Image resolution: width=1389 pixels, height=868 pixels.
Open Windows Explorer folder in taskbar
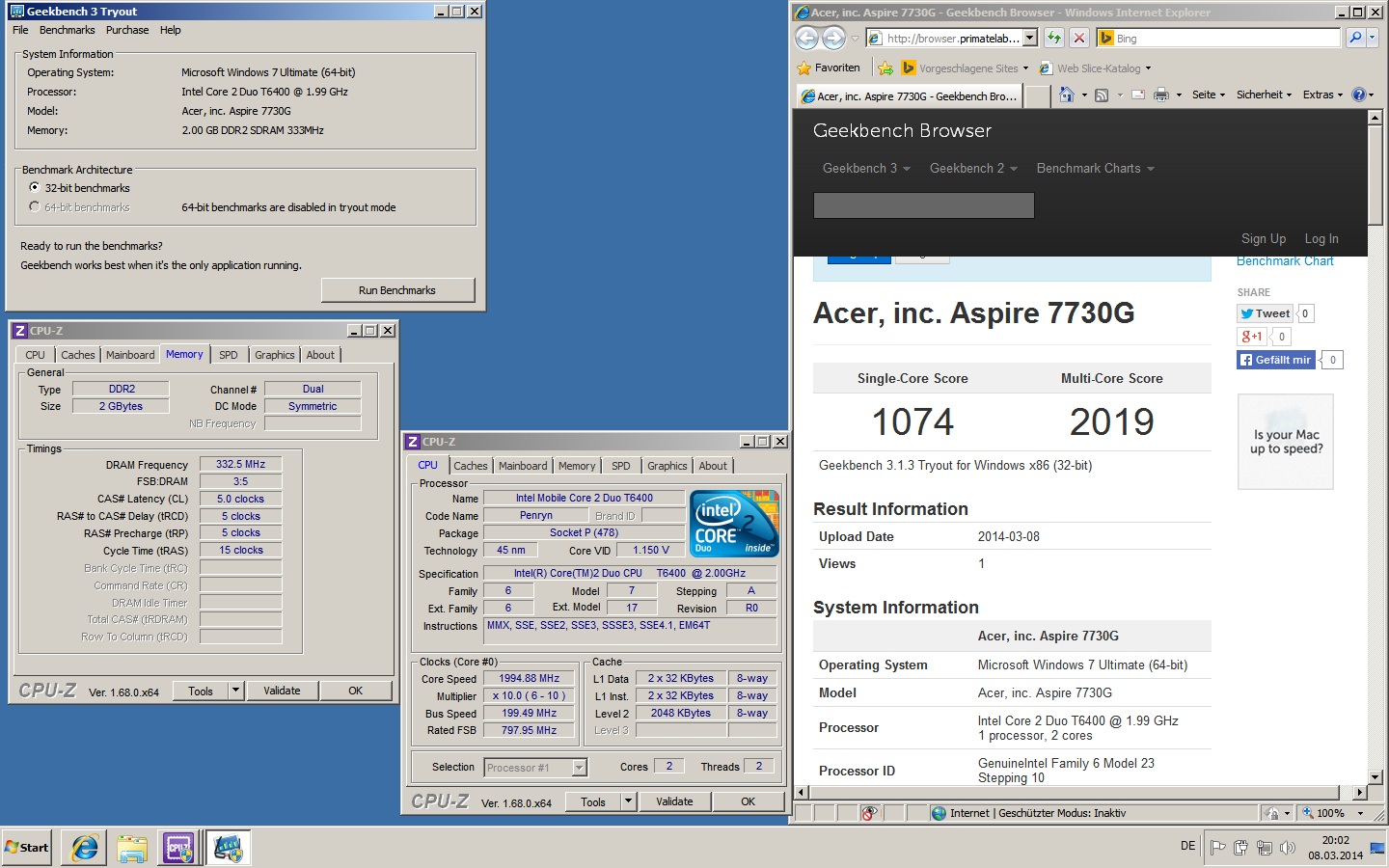tap(131, 848)
